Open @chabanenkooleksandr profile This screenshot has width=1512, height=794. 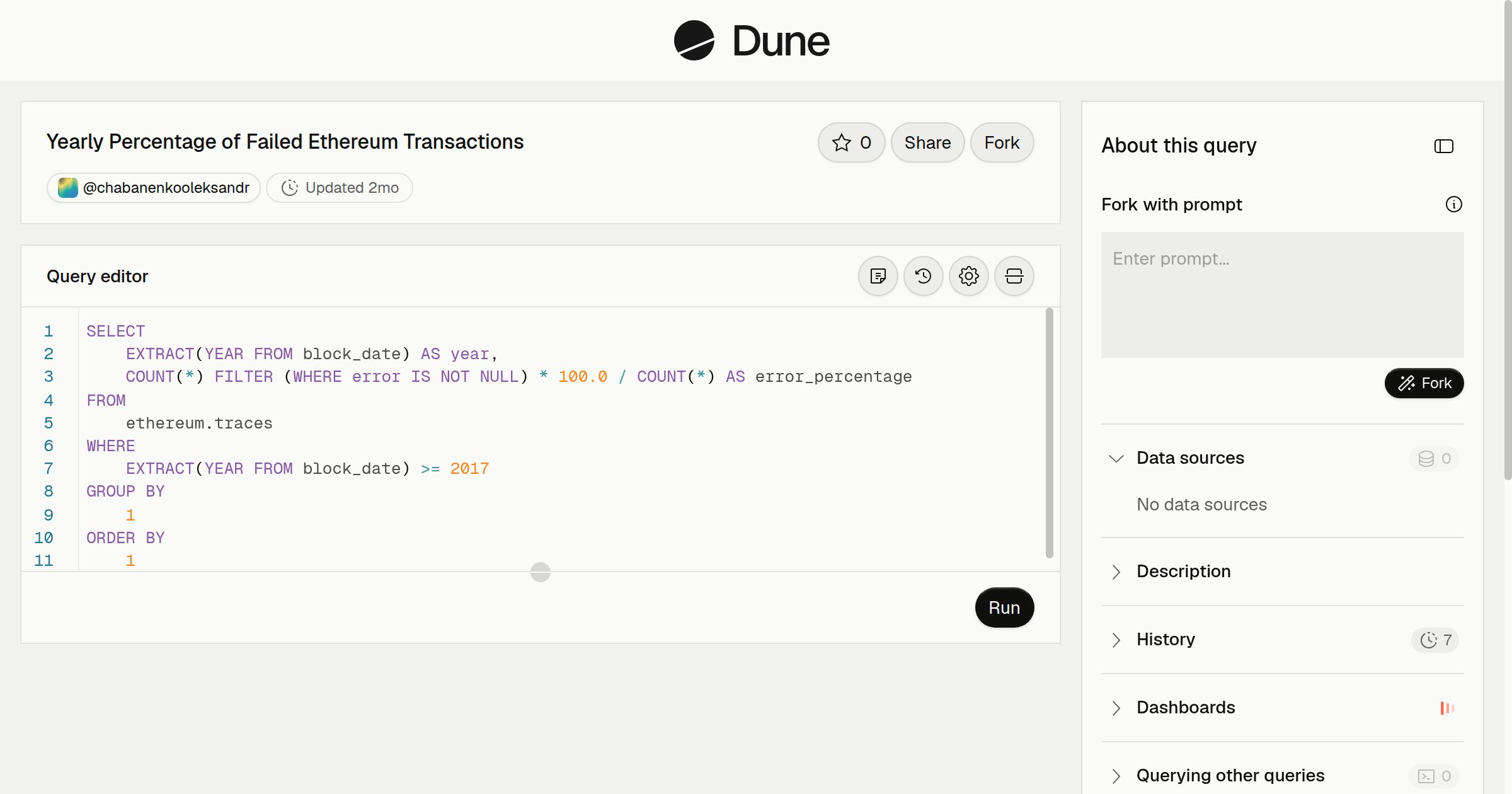(154, 188)
